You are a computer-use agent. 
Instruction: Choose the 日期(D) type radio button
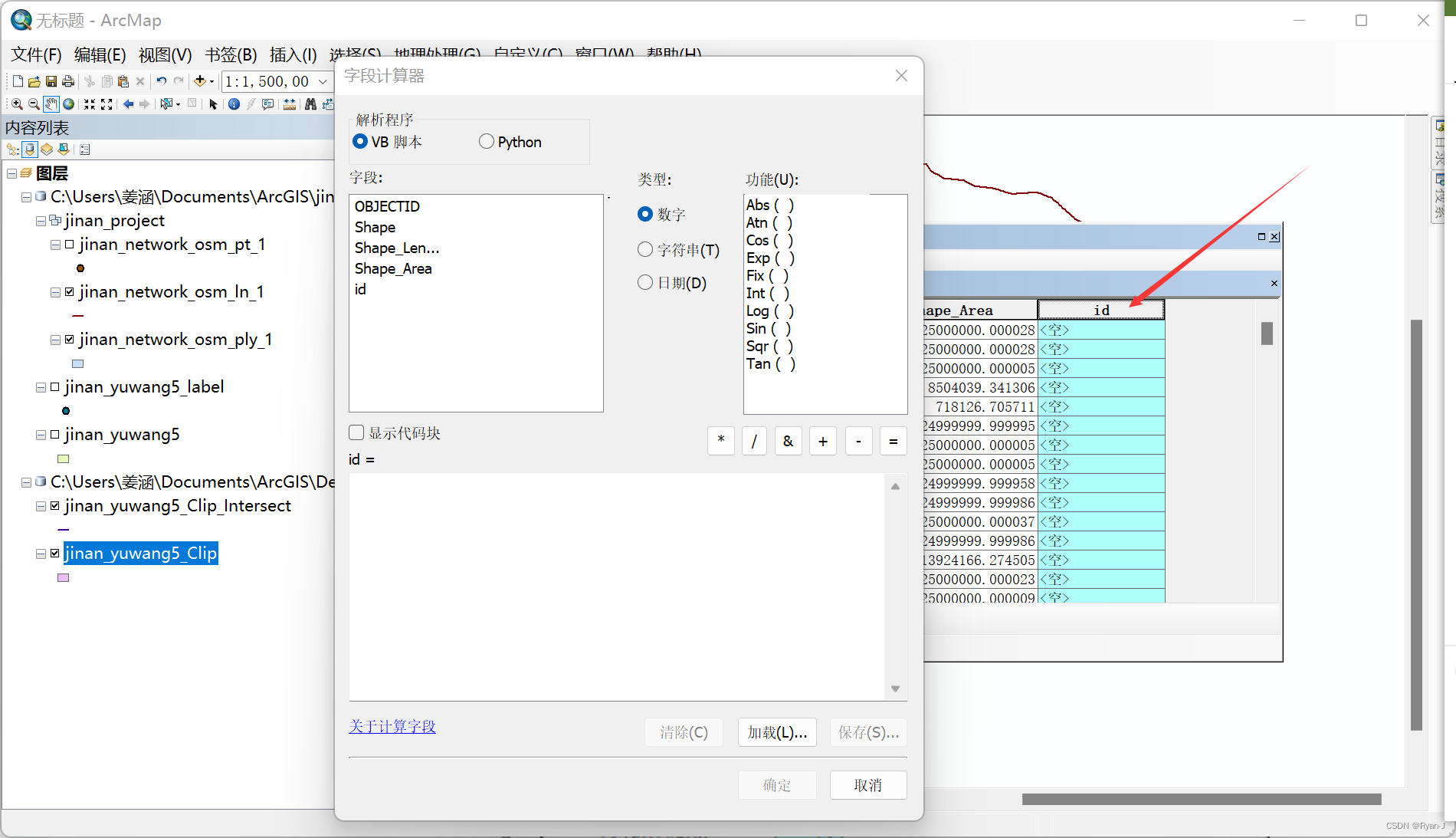pos(645,282)
